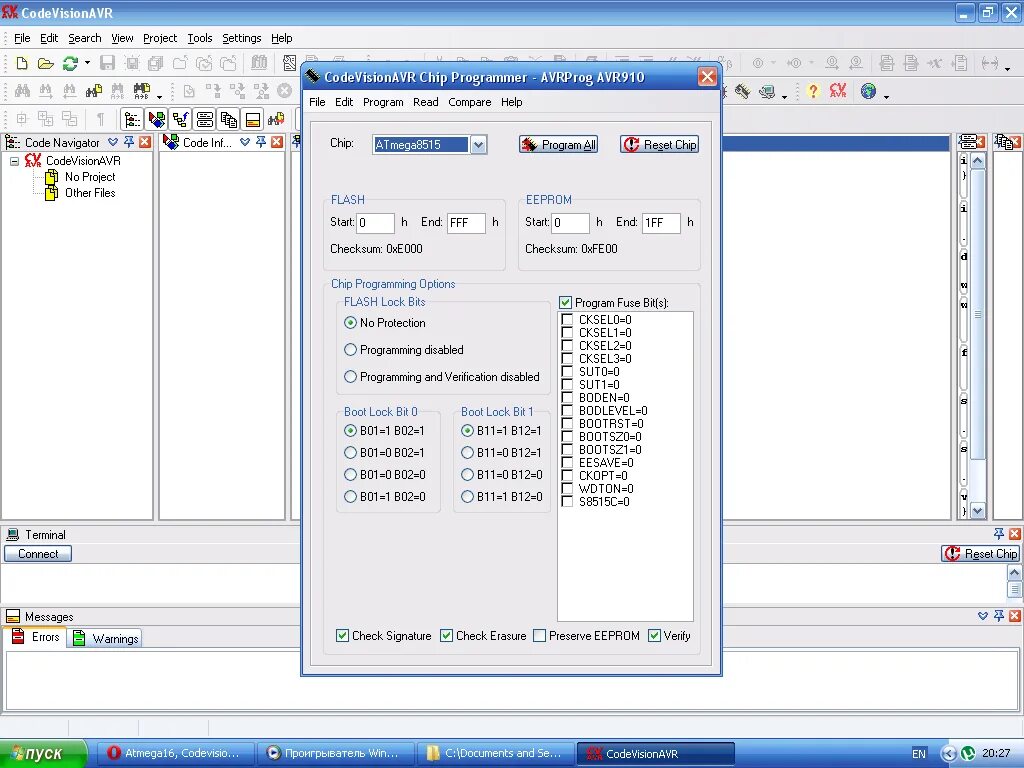Toggle Check Erasure checkbox
The width and height of the screenshot is (1024, 768).
click(x=446, y=635)
